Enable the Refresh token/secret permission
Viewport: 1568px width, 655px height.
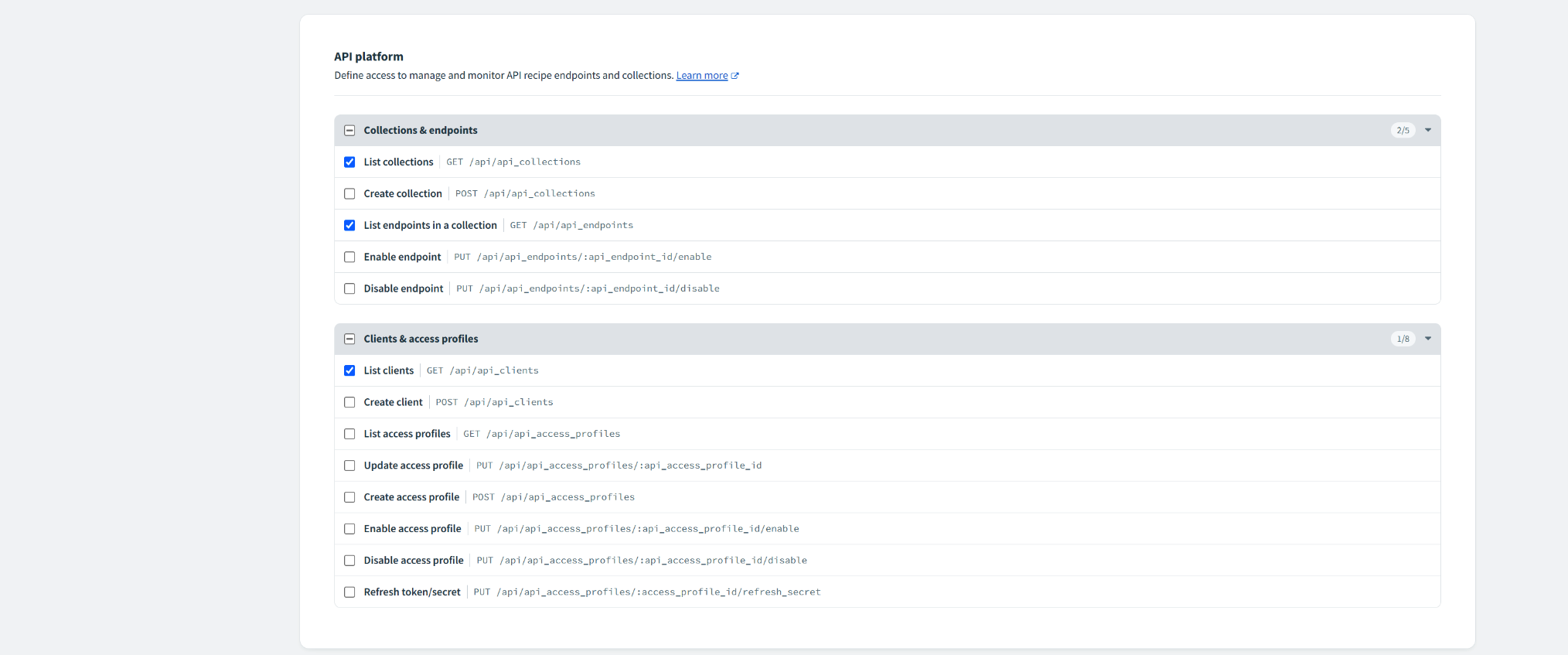coord(349,592)
